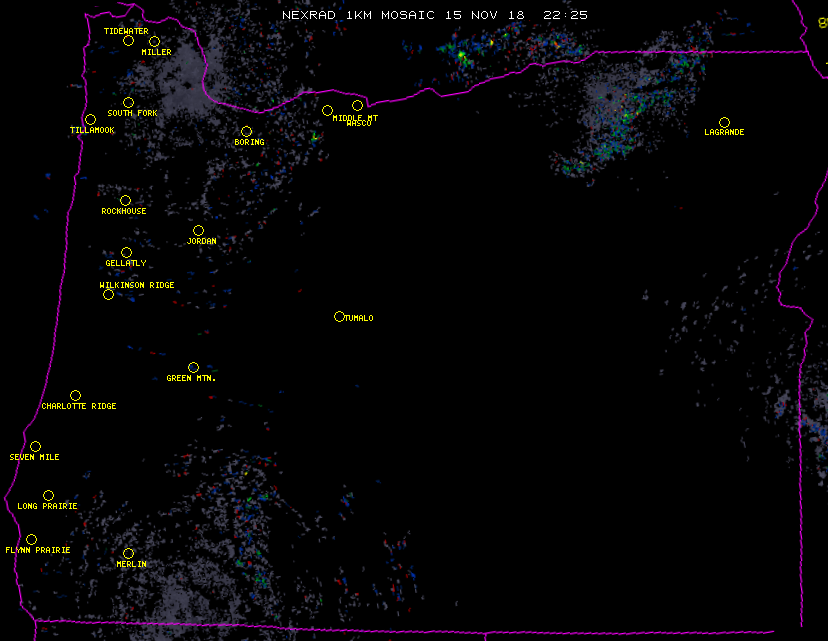
Task: Select the Tillamook circle marker on coast
Action: pos(90,120)
